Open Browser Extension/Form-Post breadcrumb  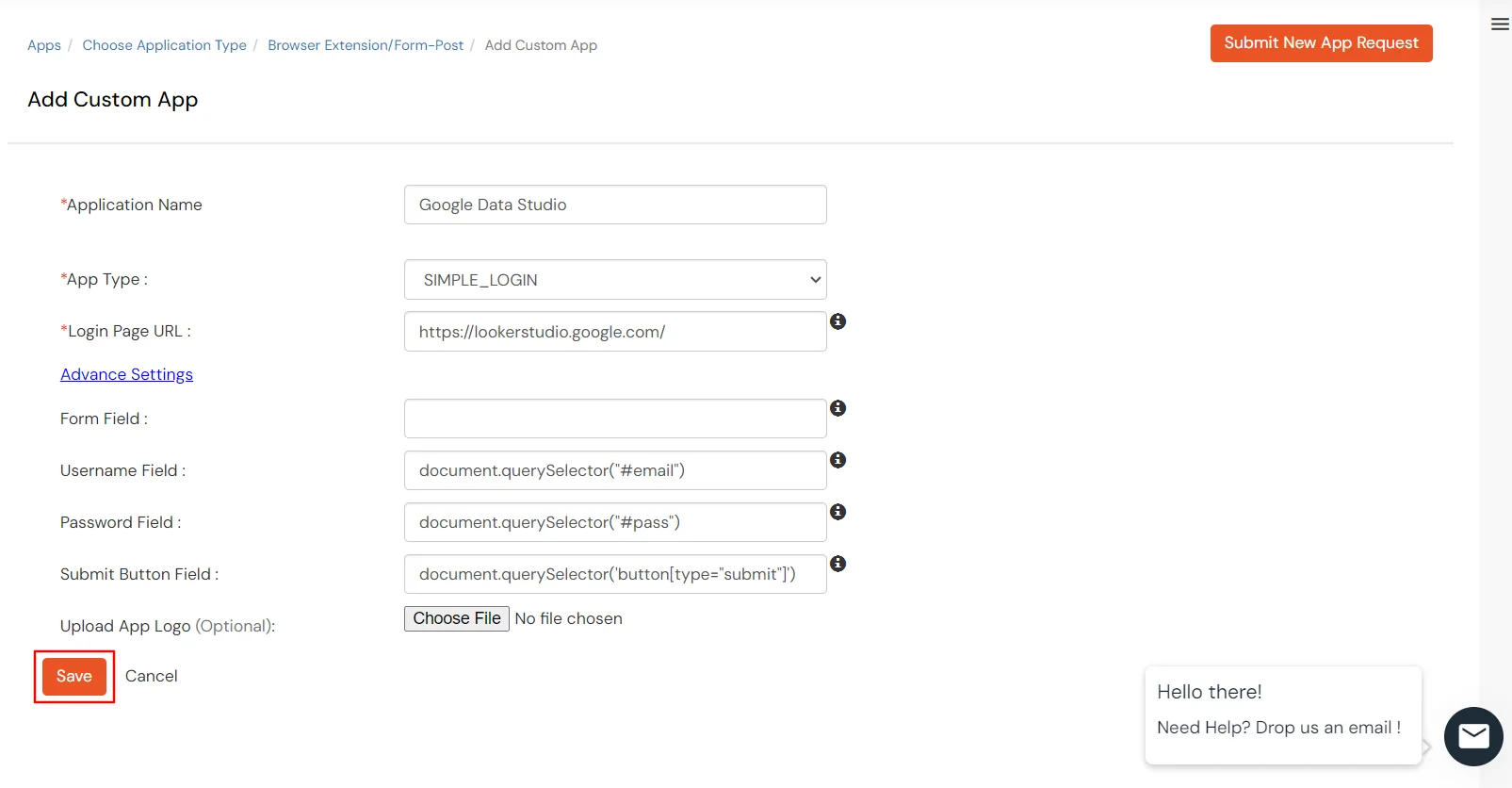tap(366, 44)
